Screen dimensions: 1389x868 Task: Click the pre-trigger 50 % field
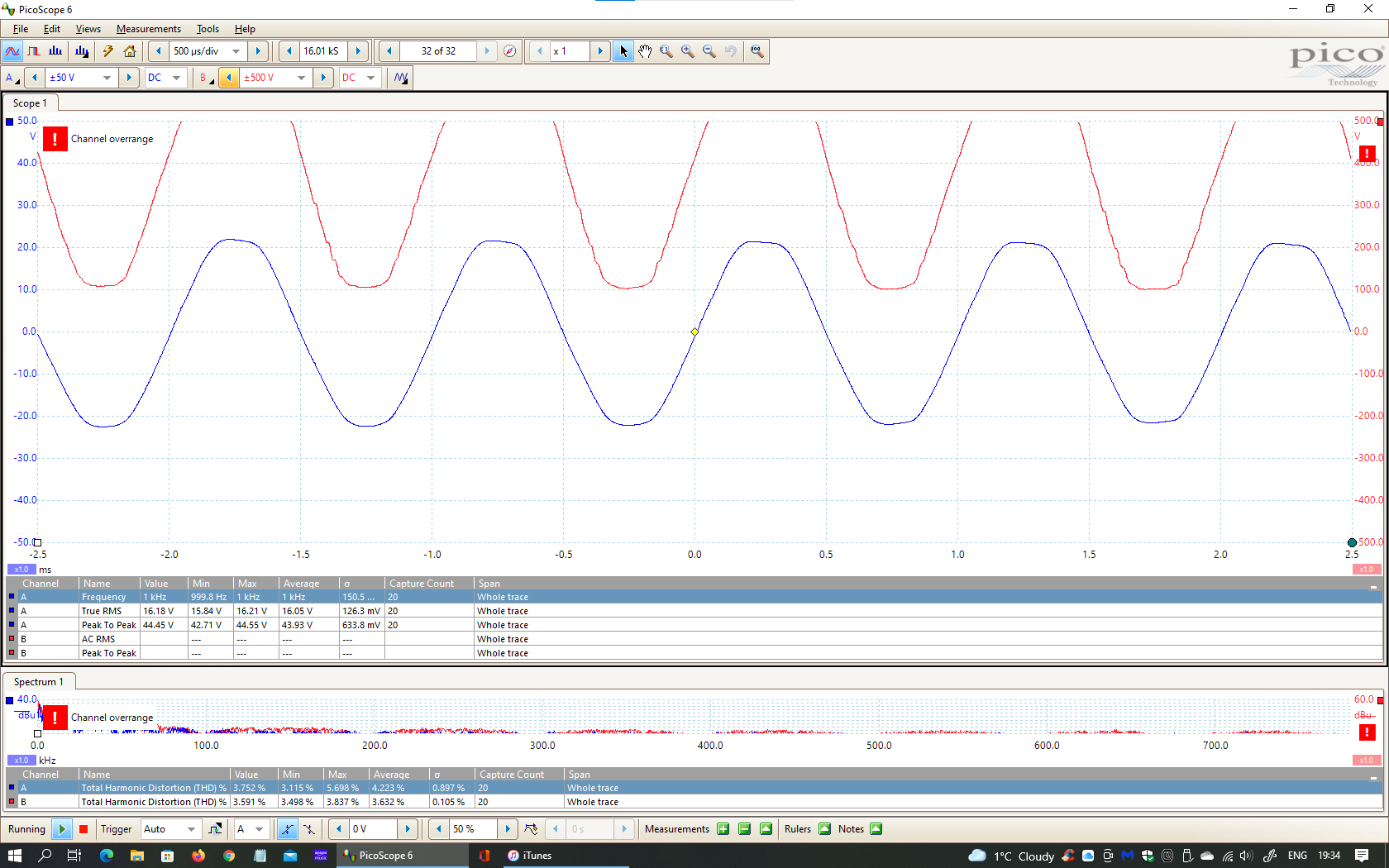click(x=473, y=829)
